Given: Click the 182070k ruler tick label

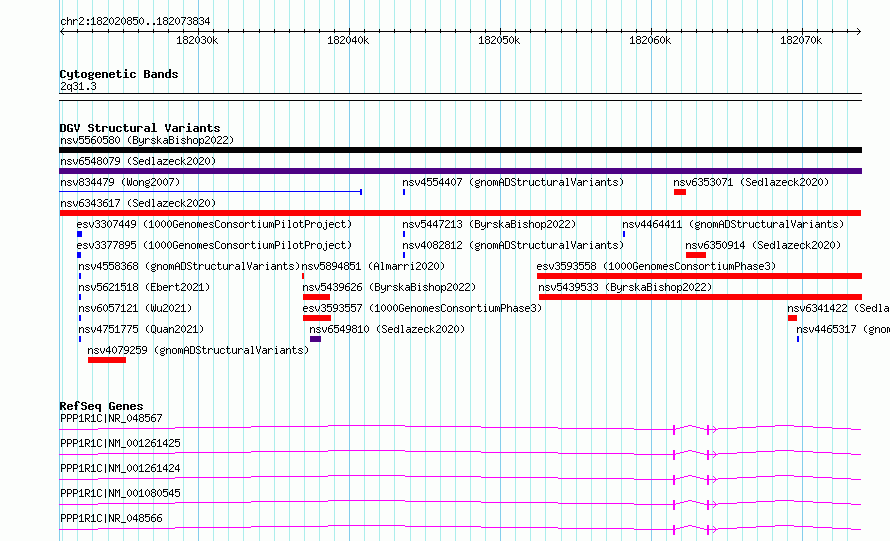Looking at the screenshot, I should tap(801, 40).
